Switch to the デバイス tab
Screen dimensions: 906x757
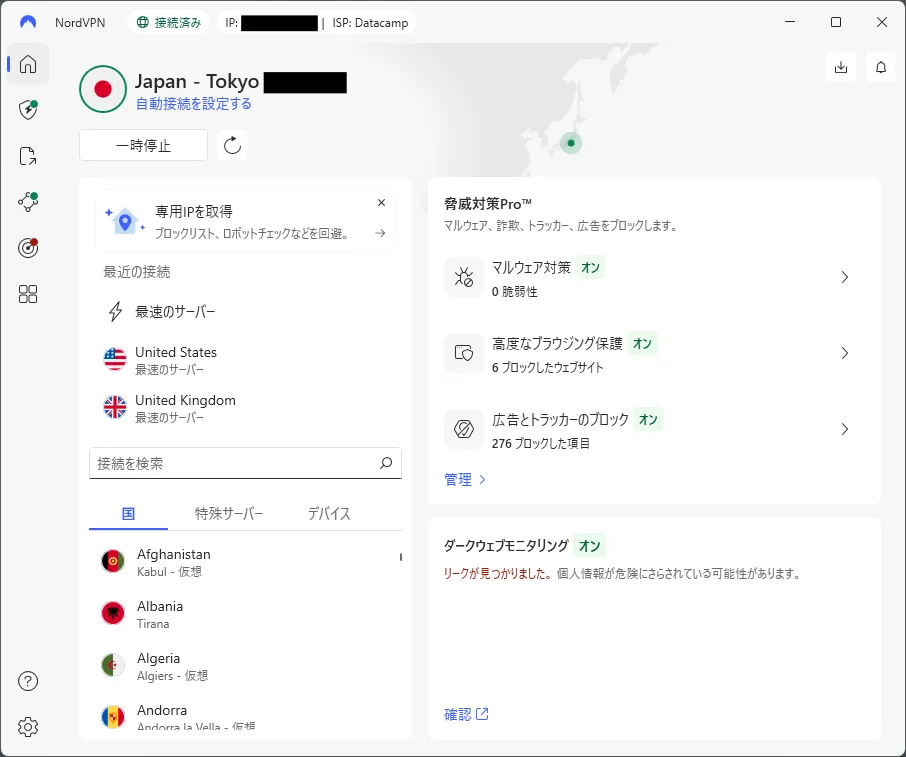click(329, 514)
